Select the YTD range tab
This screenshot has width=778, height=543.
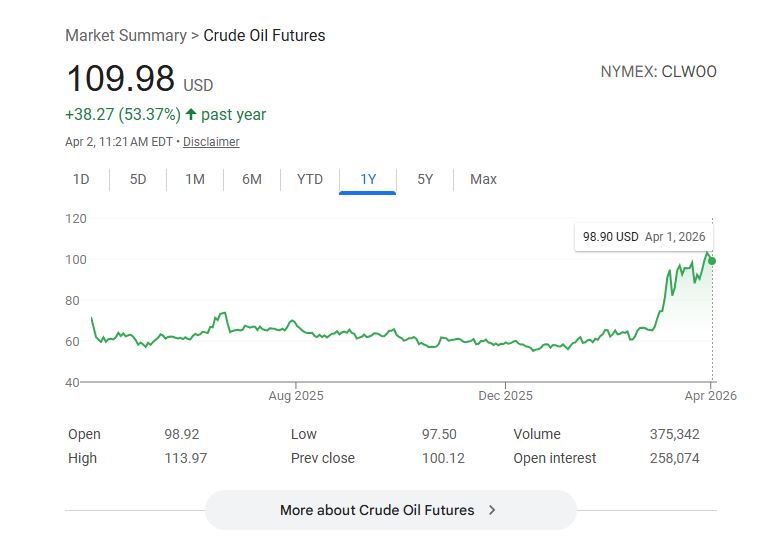click(310, 179)
